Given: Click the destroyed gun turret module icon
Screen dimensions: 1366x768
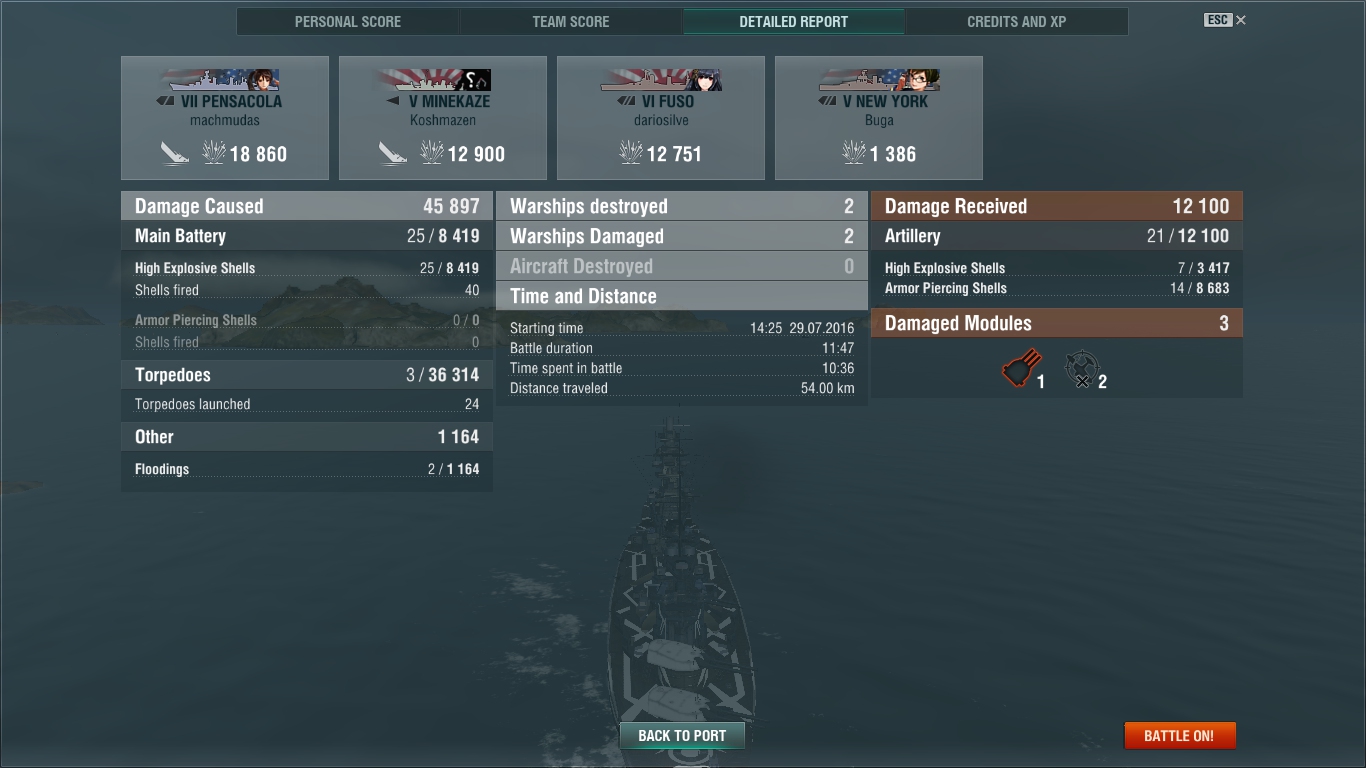Looking at the screenshot, I should [1081, 369].
